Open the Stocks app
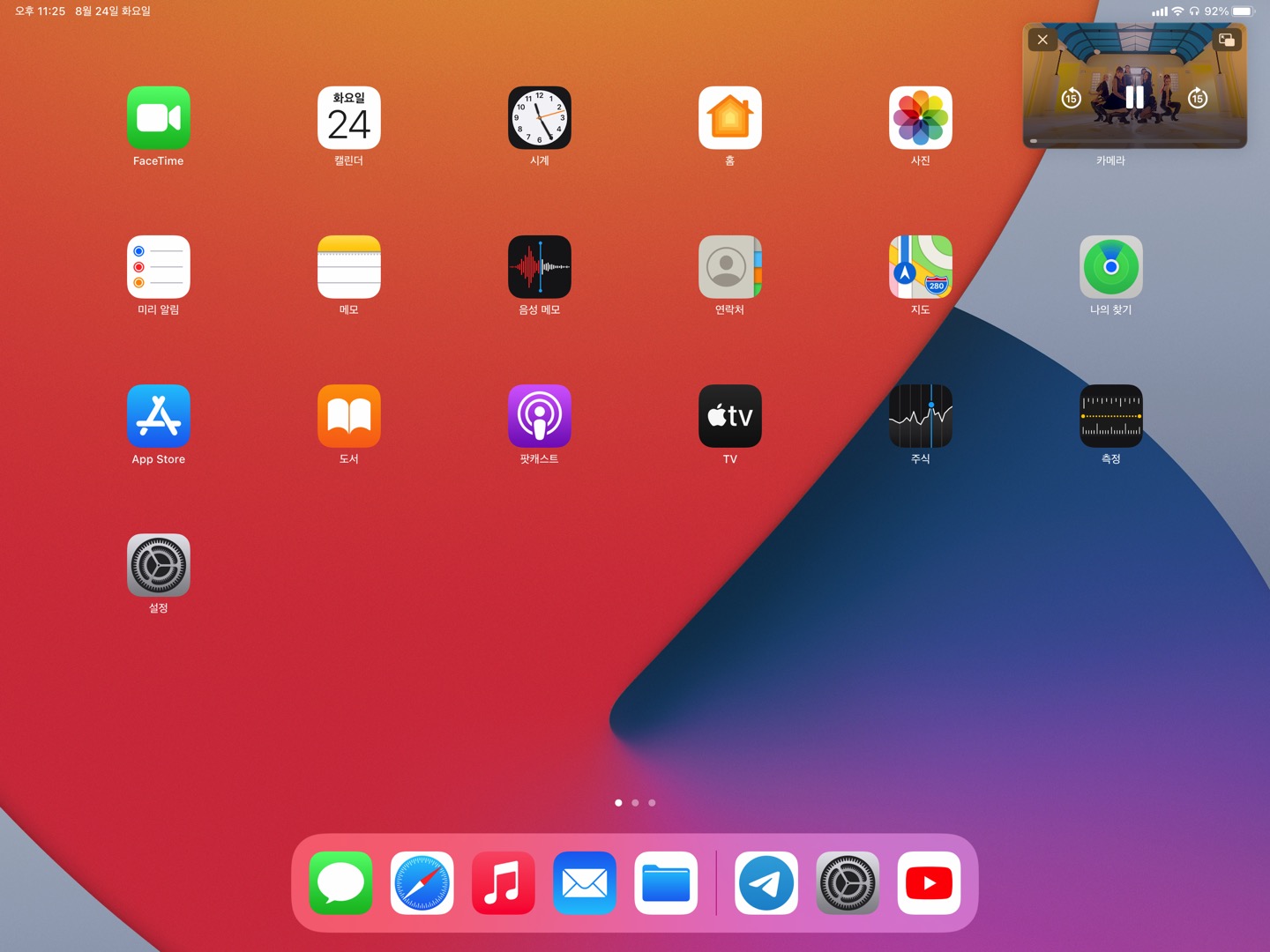 (921, 416)
